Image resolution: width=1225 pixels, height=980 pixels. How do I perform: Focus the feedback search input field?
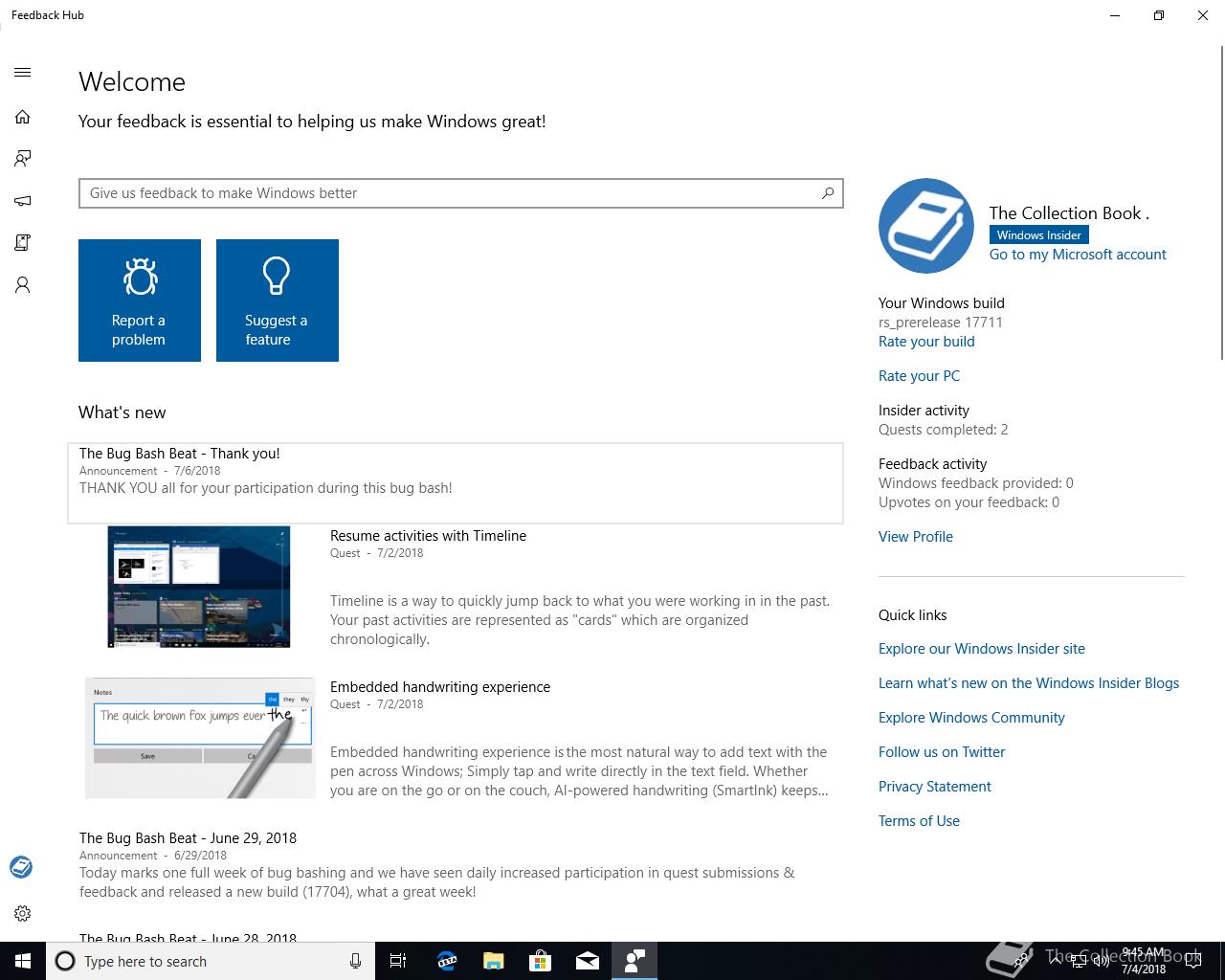pyautogui.click(x=460, y=193)
